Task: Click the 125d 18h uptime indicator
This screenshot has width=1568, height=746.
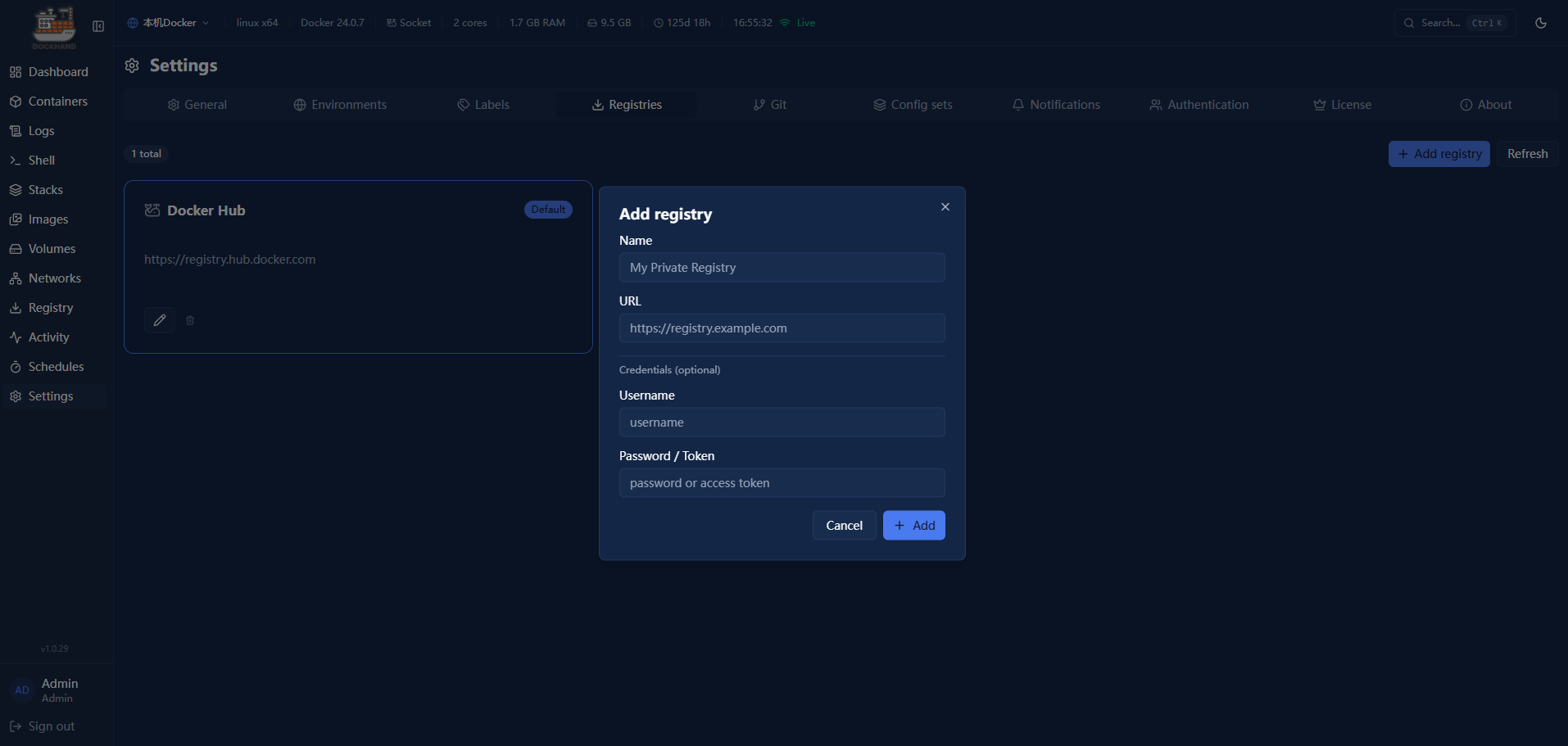Action: 682,23
